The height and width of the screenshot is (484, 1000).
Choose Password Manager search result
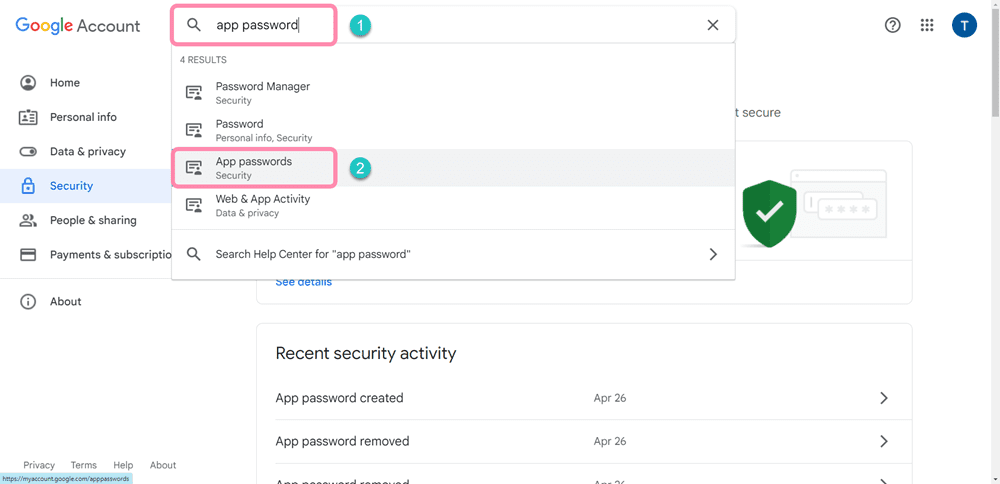point(262,92)
